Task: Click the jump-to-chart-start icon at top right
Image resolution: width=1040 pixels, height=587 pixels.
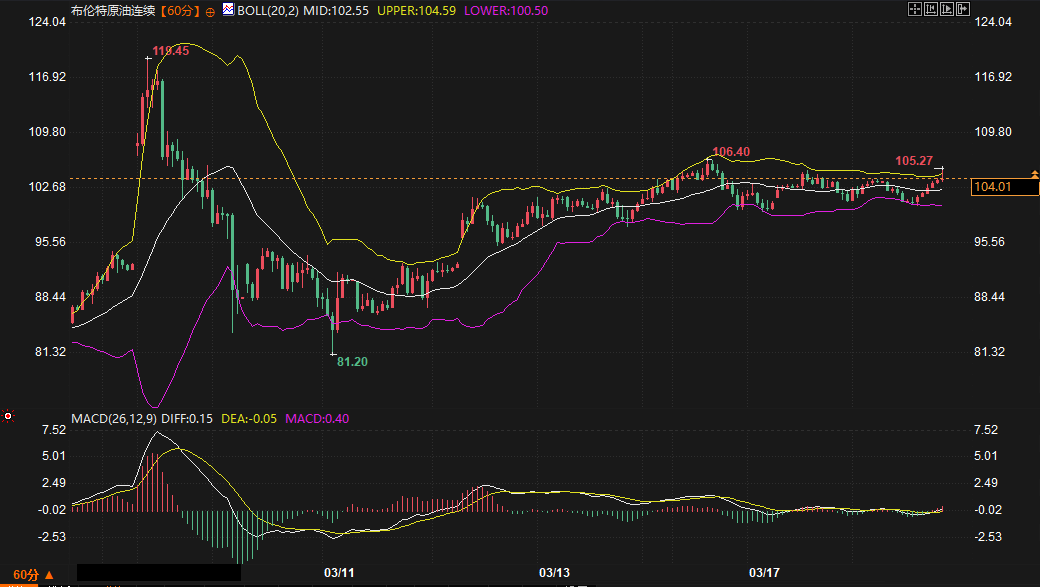Action: coord(931,9)
